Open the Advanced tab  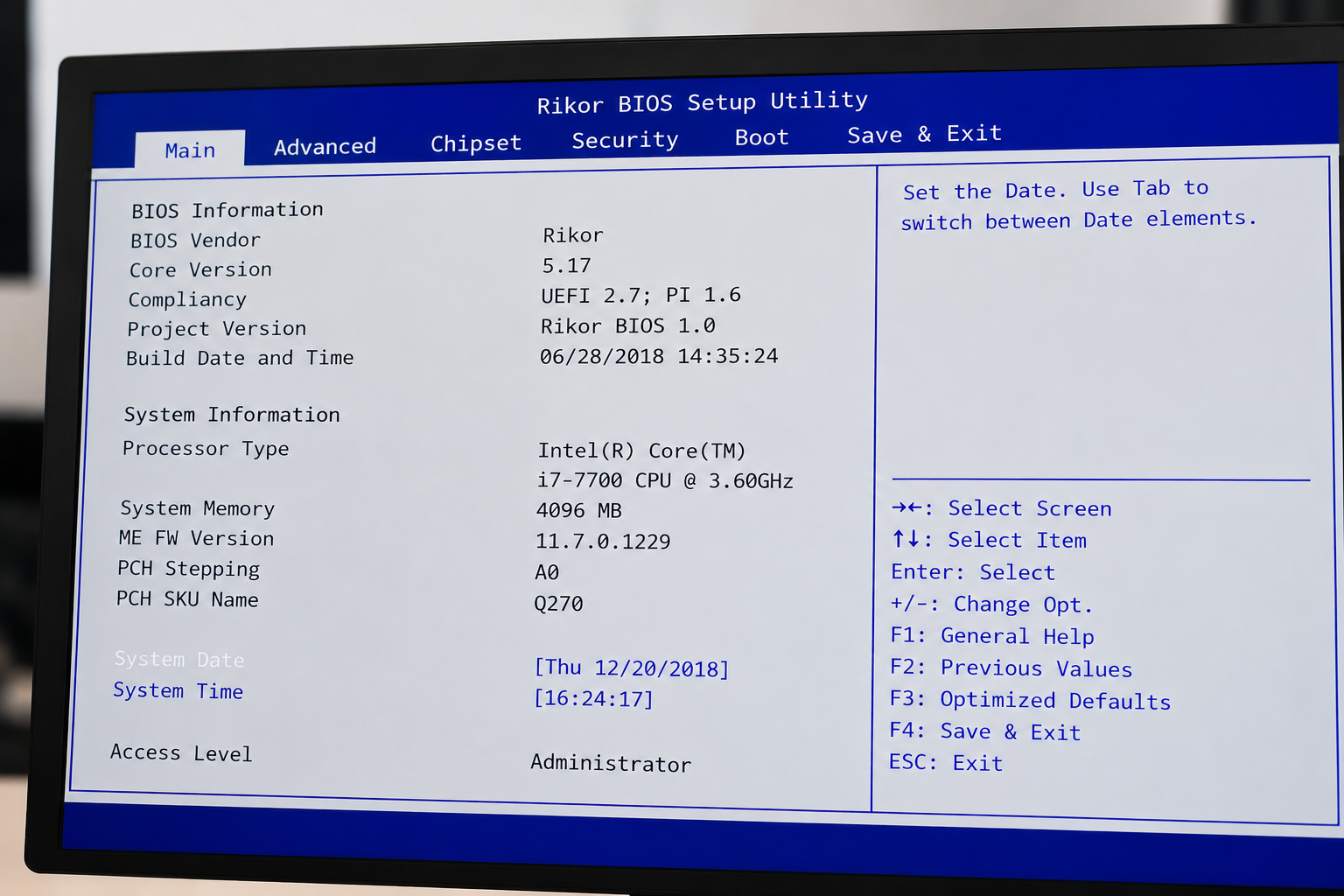point(325,147)
